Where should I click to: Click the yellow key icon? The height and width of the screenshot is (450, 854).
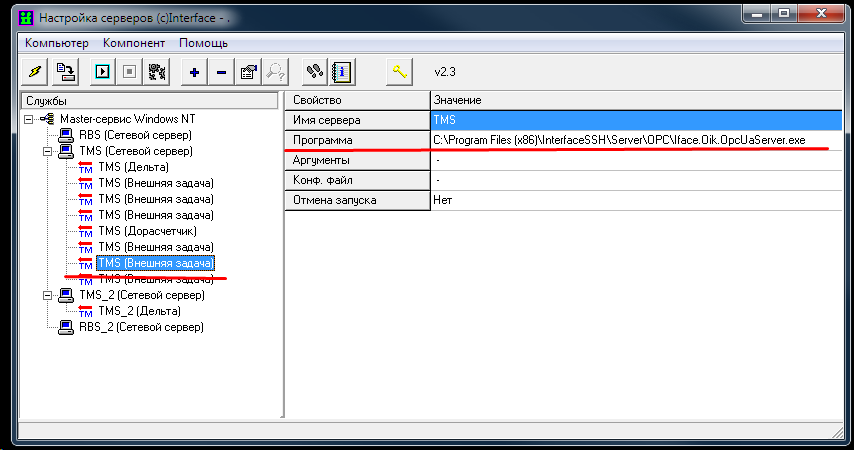click(399, 72)
